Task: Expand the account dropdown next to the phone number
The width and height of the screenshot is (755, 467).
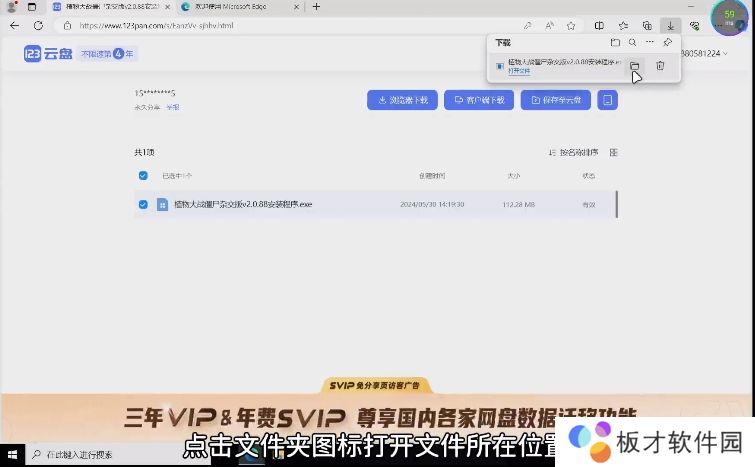Action: click(x=726, y=53)
